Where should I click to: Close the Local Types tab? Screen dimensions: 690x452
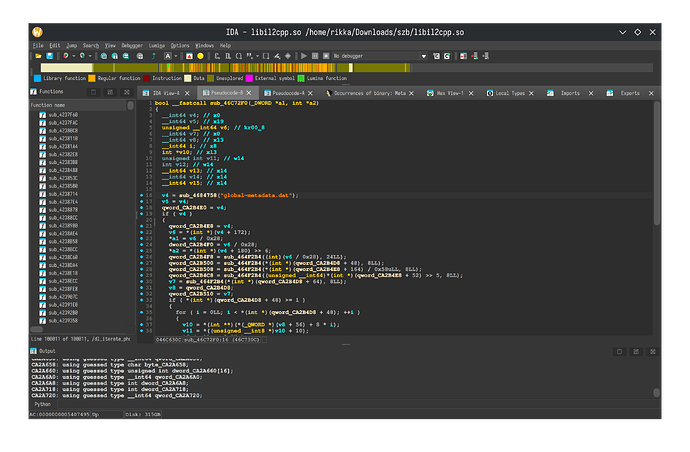pos(531,93)
